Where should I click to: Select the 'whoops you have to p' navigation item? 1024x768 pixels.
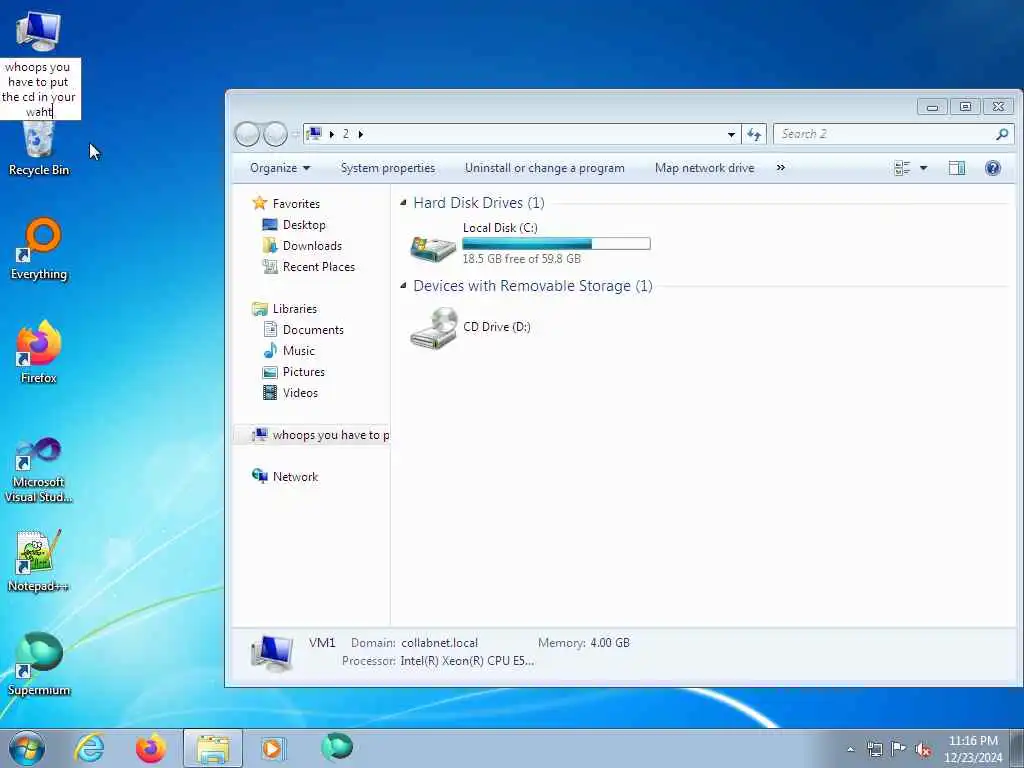312,435
